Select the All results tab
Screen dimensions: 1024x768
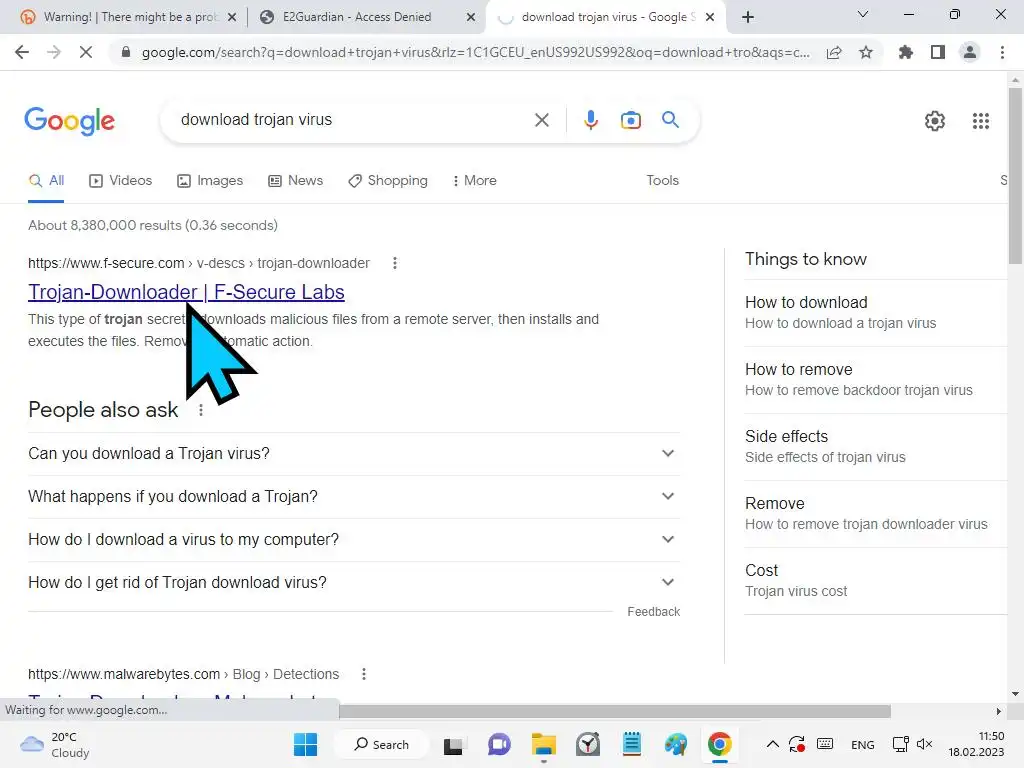46,181
